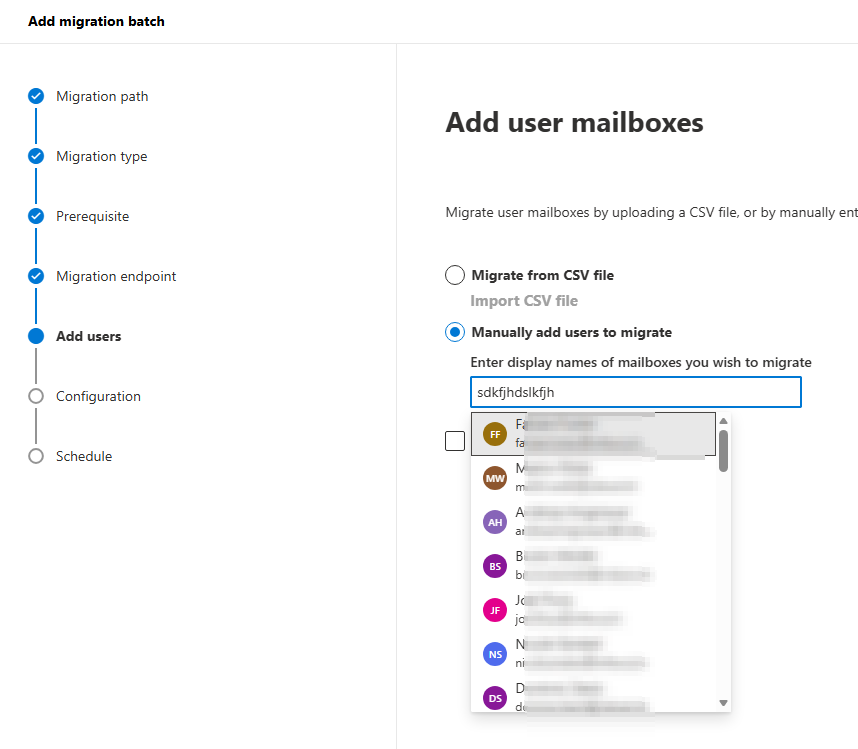Image resolution: width=858 pixels, height=749 pixels.
Task: Click the Add user mailboxes heading
Action: coord(575,123)
